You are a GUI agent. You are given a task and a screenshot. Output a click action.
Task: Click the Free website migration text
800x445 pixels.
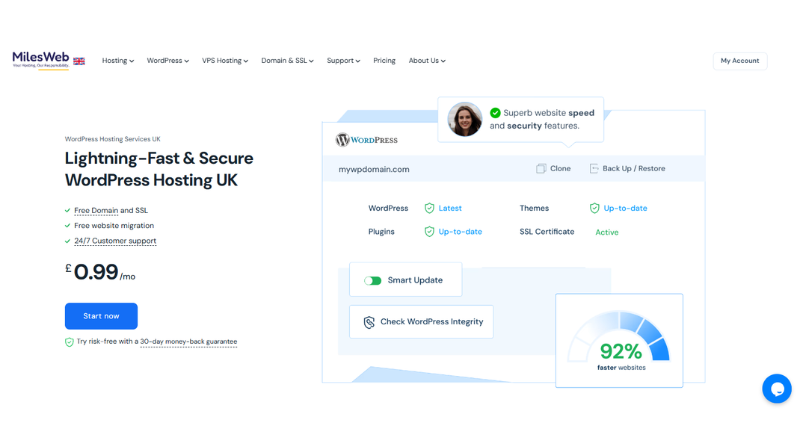(114, 226)
